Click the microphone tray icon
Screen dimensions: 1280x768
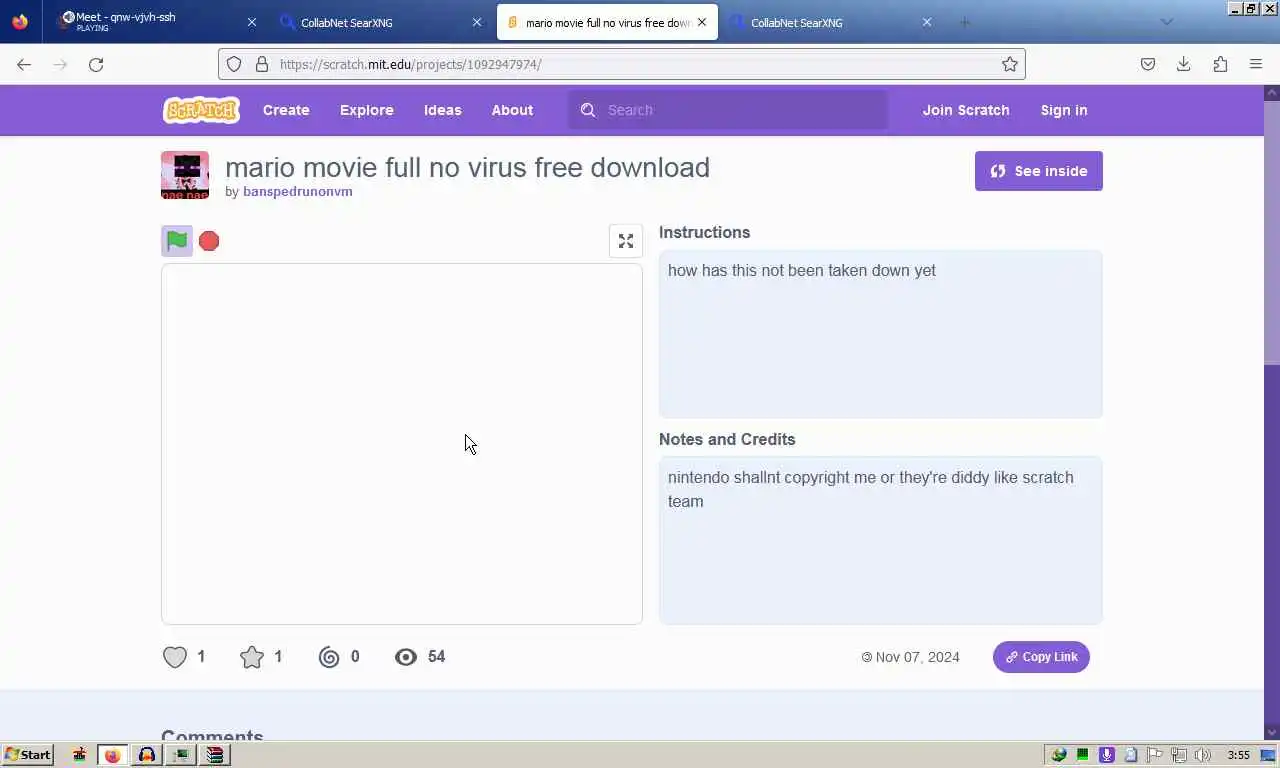point(1106,755)
